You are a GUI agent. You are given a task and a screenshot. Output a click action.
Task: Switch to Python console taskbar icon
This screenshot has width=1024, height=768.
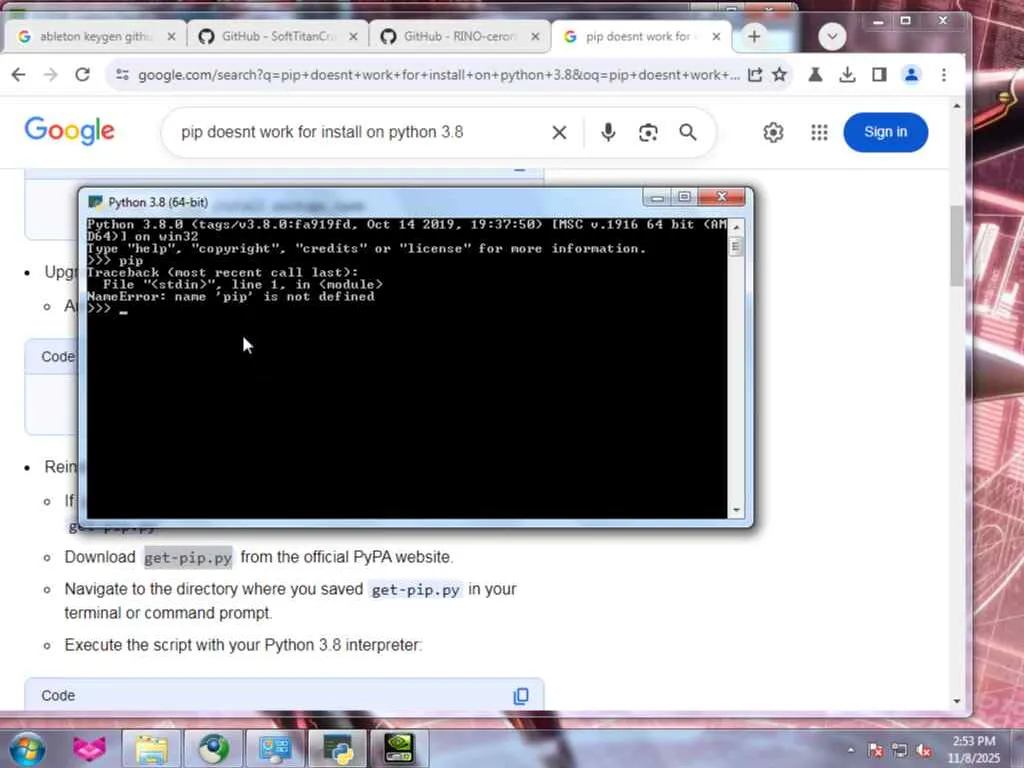tap(337, 748)
